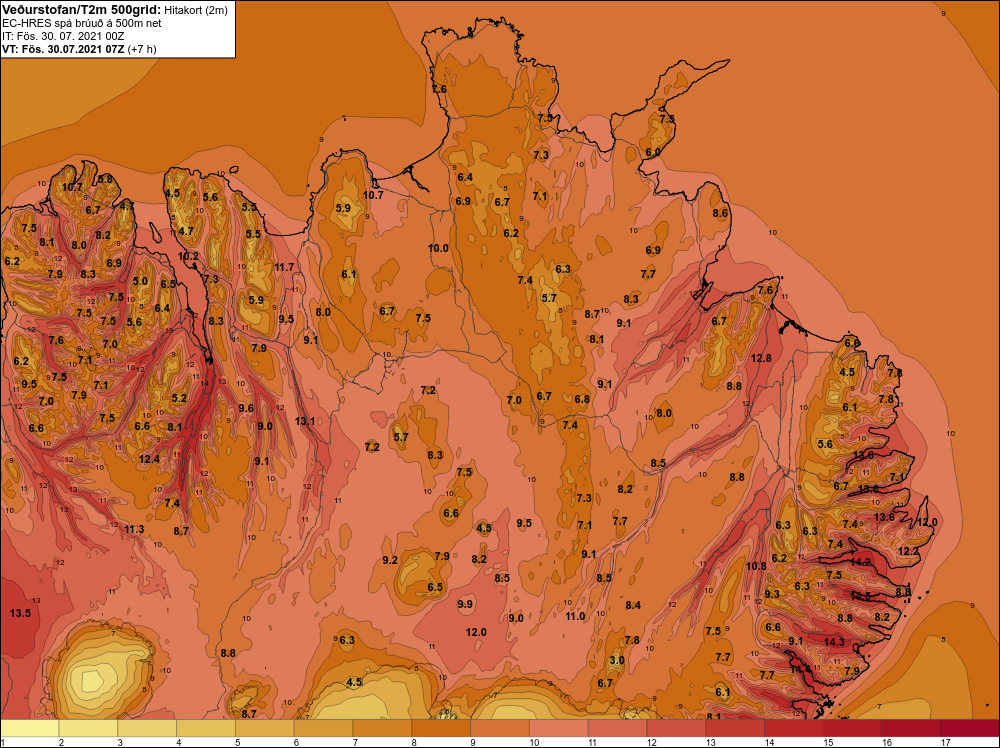Click the legend scale label 6
1000x748 pixels.
[x=296, y=742]
